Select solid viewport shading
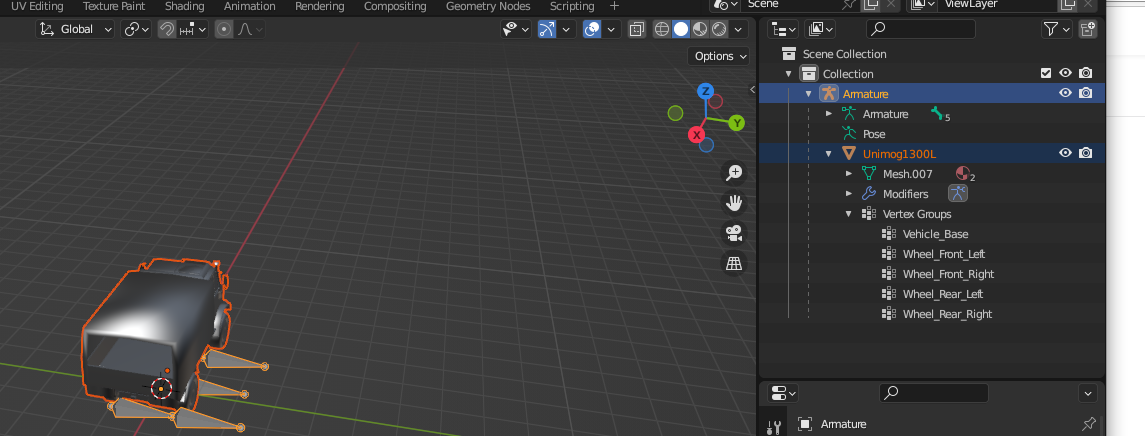The height and width of the screenshot is (436, 1145). [681, 29]
